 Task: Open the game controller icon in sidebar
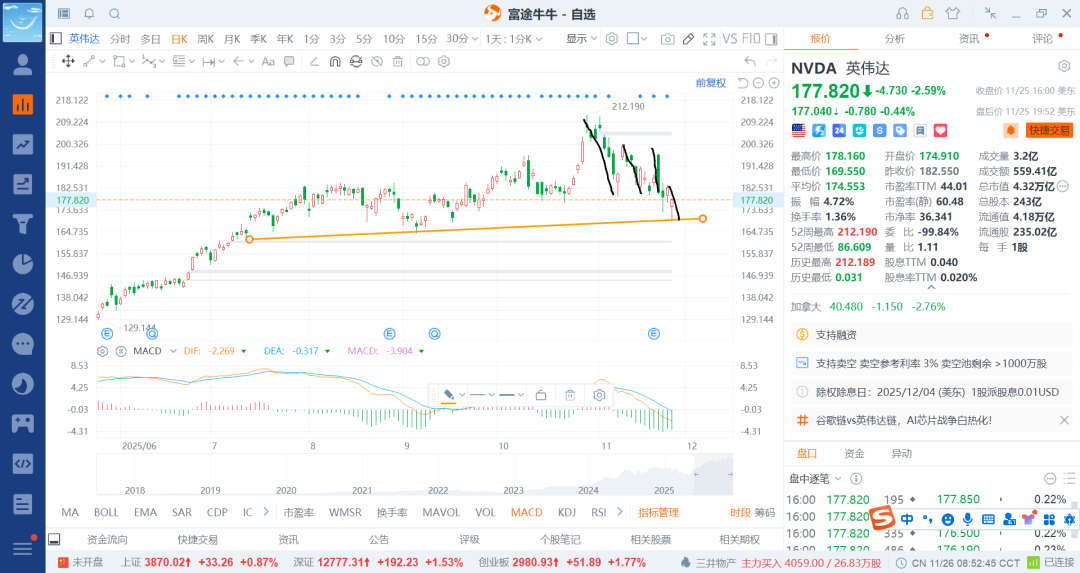pyautogui.click(x=23, y=424)
